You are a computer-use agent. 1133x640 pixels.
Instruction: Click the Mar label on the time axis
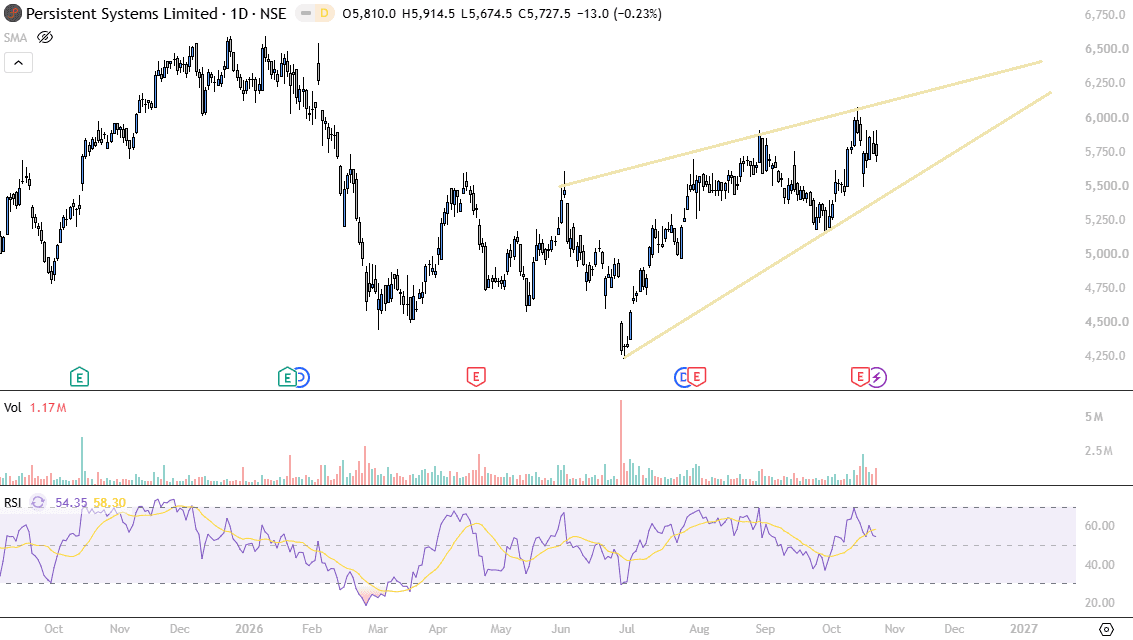tap(378, 629)
